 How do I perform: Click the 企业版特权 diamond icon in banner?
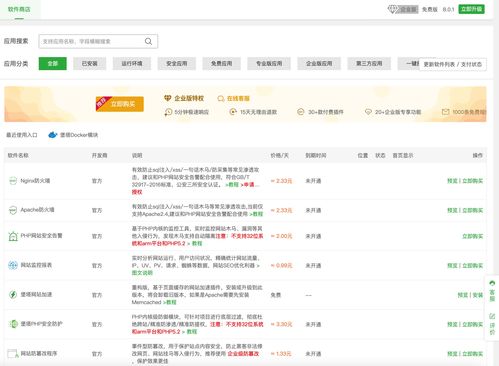[167, 98]
